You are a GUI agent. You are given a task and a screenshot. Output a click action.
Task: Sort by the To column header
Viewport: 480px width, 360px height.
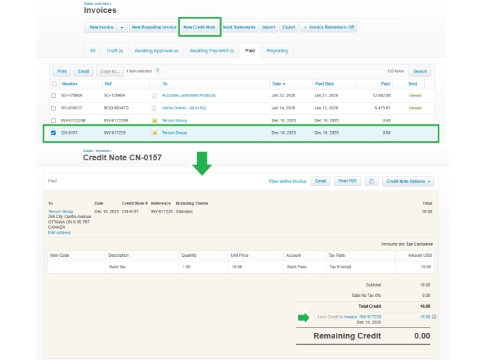[x=165, y=84]
